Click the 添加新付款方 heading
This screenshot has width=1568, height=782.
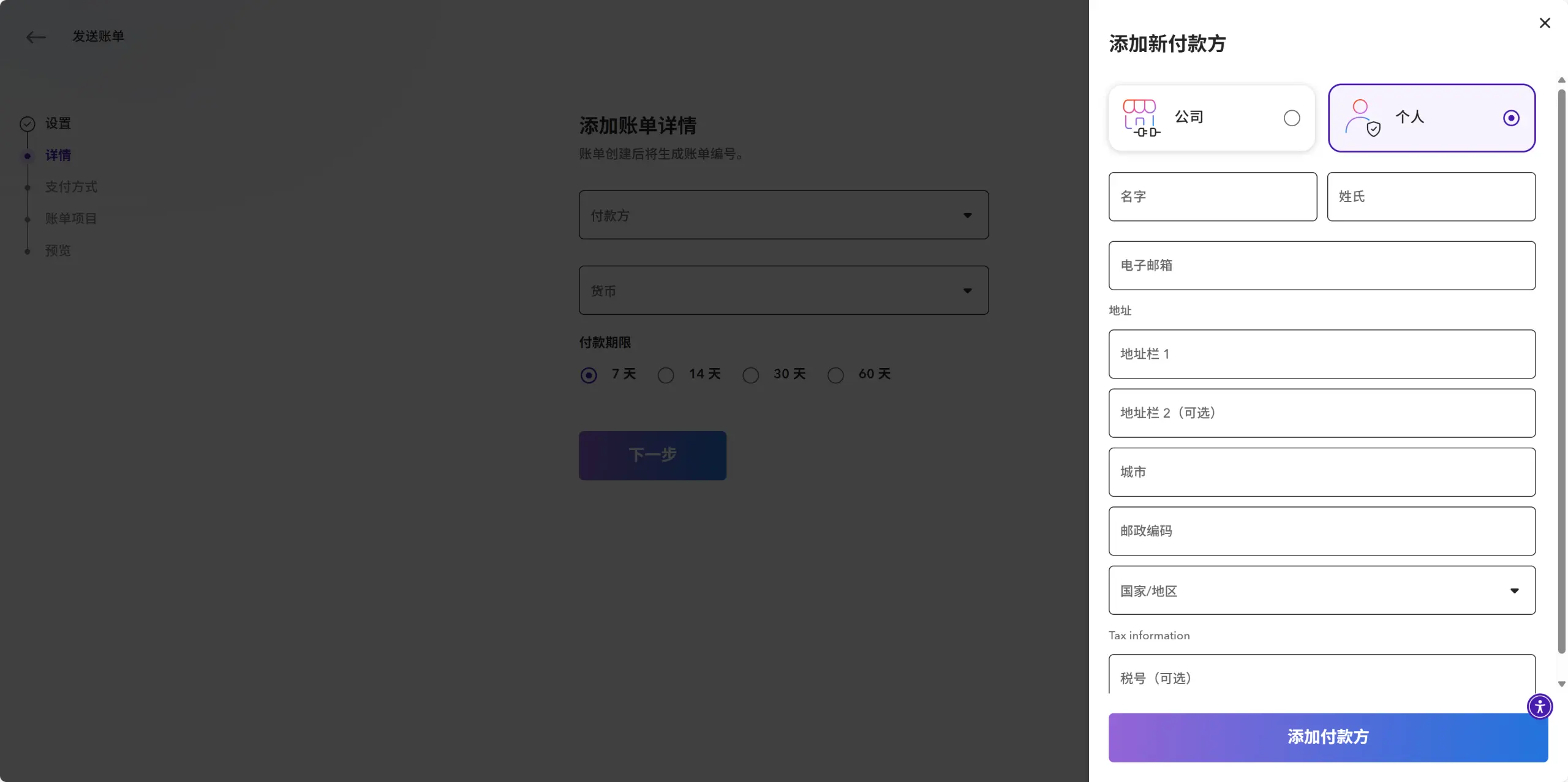1167,44
